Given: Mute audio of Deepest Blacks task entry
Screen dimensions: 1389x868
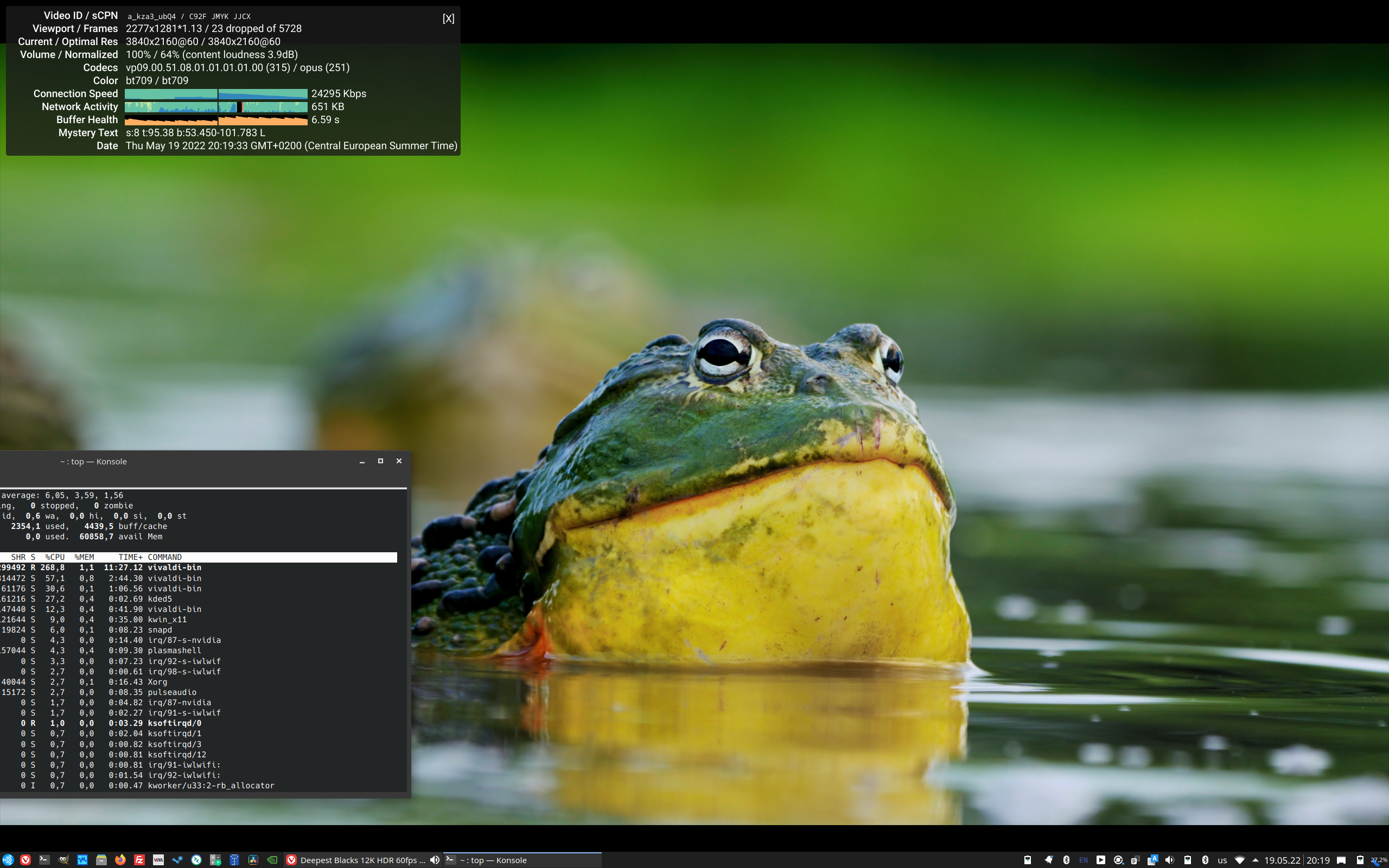Looking at the screenshot, I should tap(435, 859).
